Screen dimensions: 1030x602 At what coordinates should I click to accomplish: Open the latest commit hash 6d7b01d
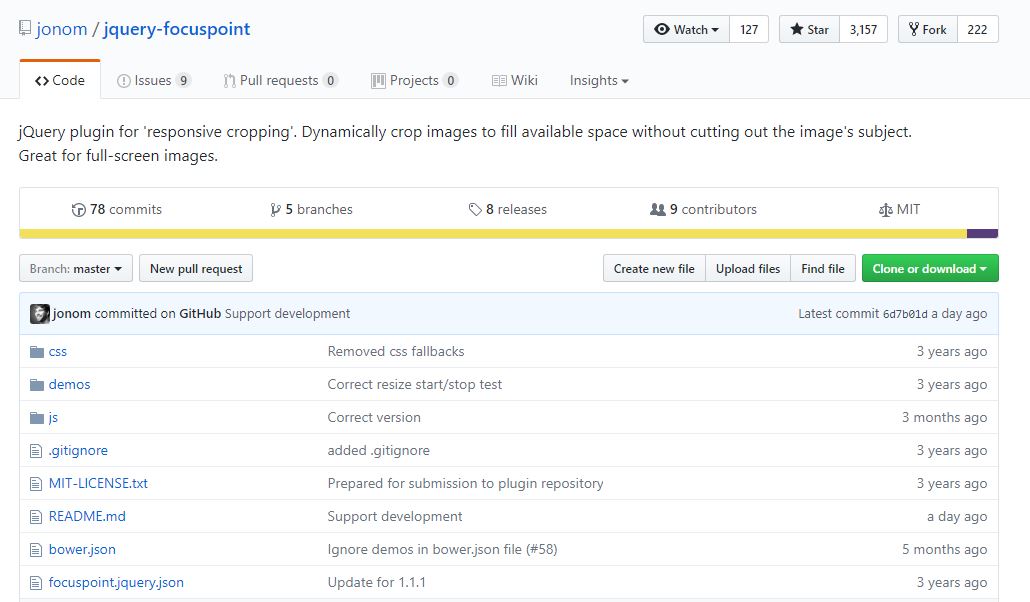tap(905, 314)
